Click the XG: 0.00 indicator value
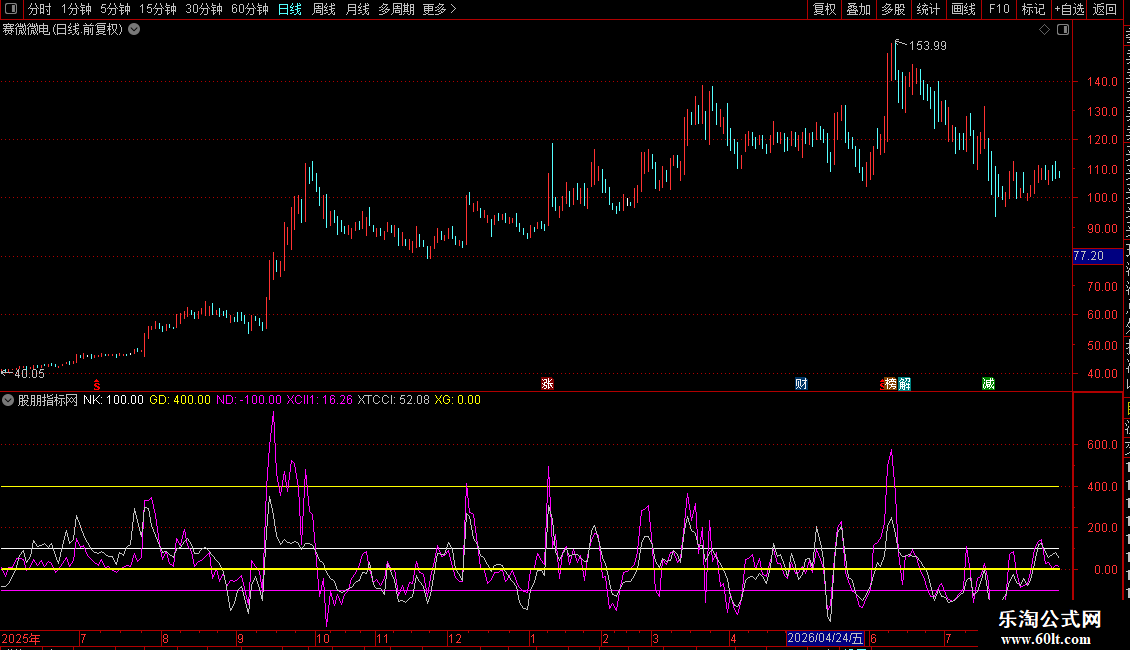Image resolution: width=1130 pixels, height=650 pixels. click(458, 400)
